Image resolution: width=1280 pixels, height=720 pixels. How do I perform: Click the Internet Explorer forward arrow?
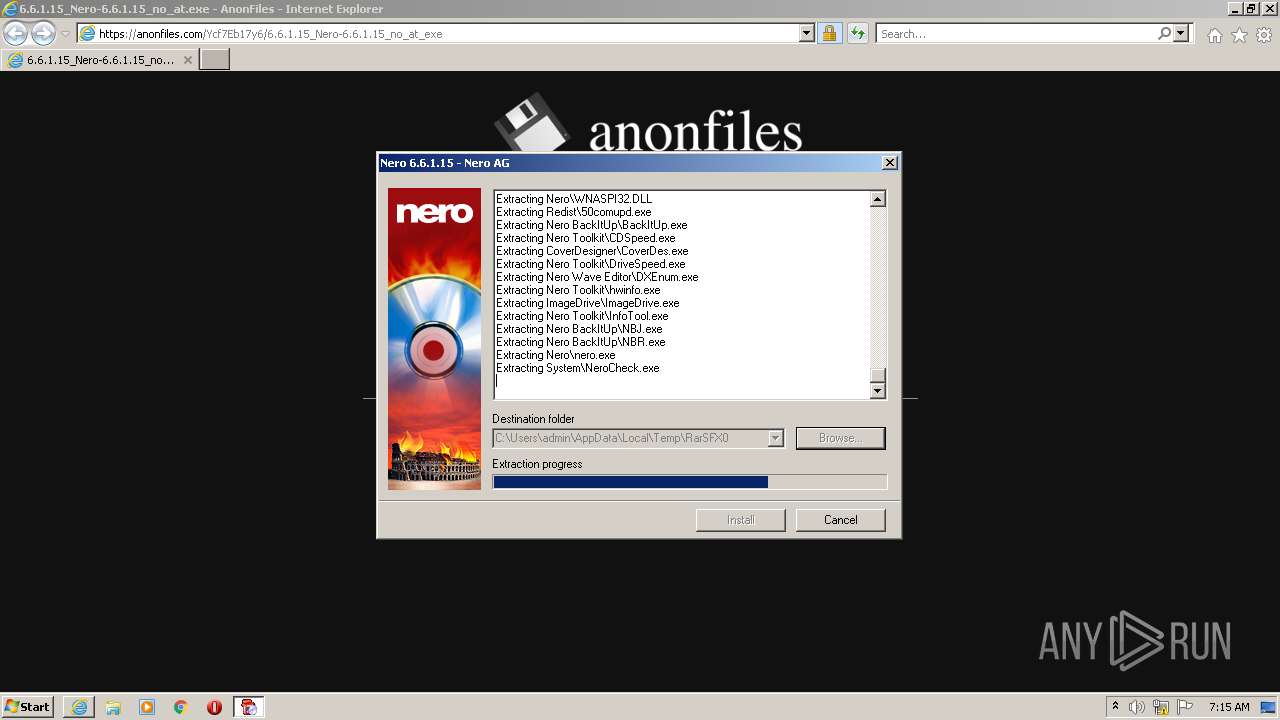click(43, 33)
